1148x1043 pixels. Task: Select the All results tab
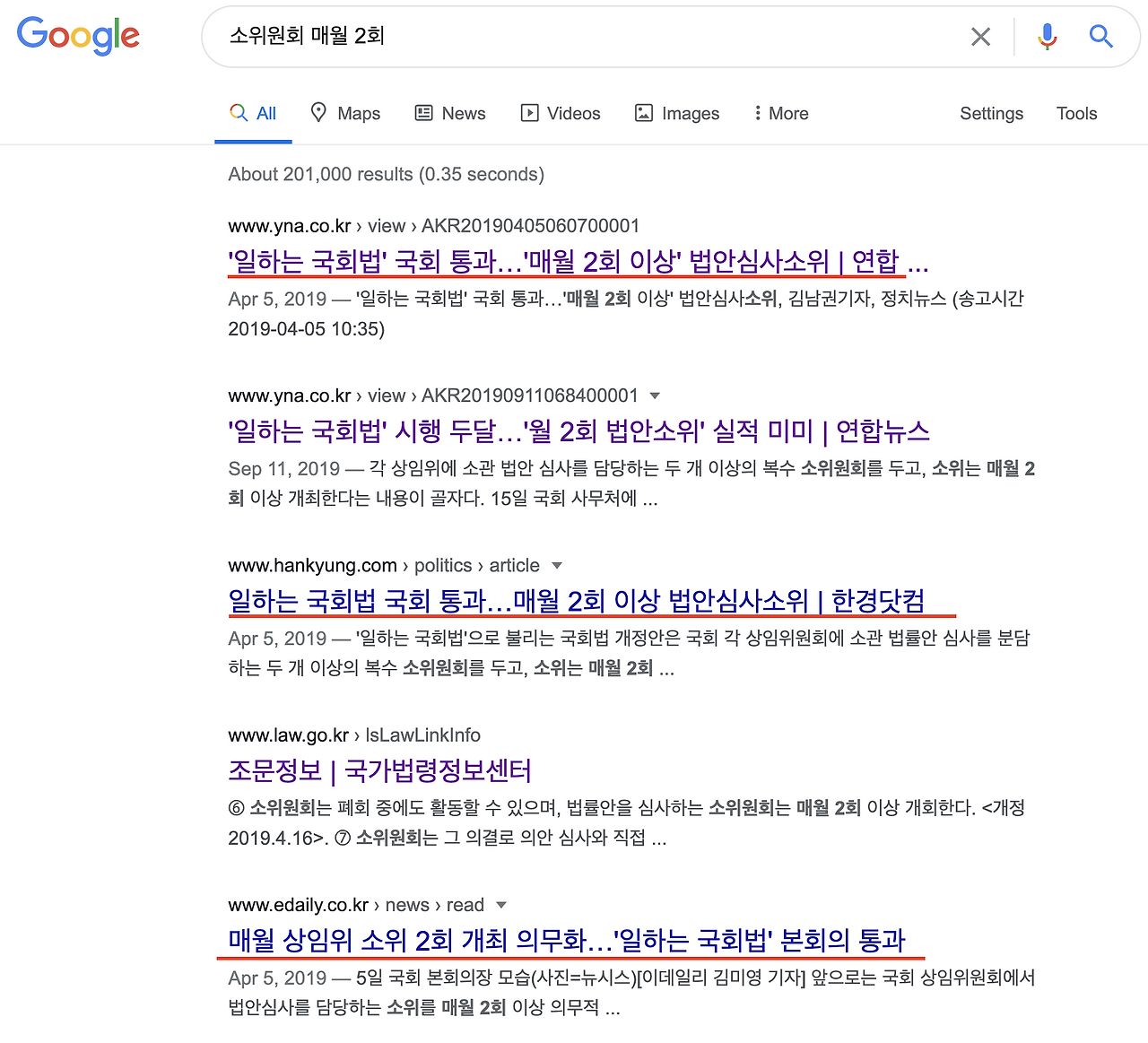click(x=253, y=114)
